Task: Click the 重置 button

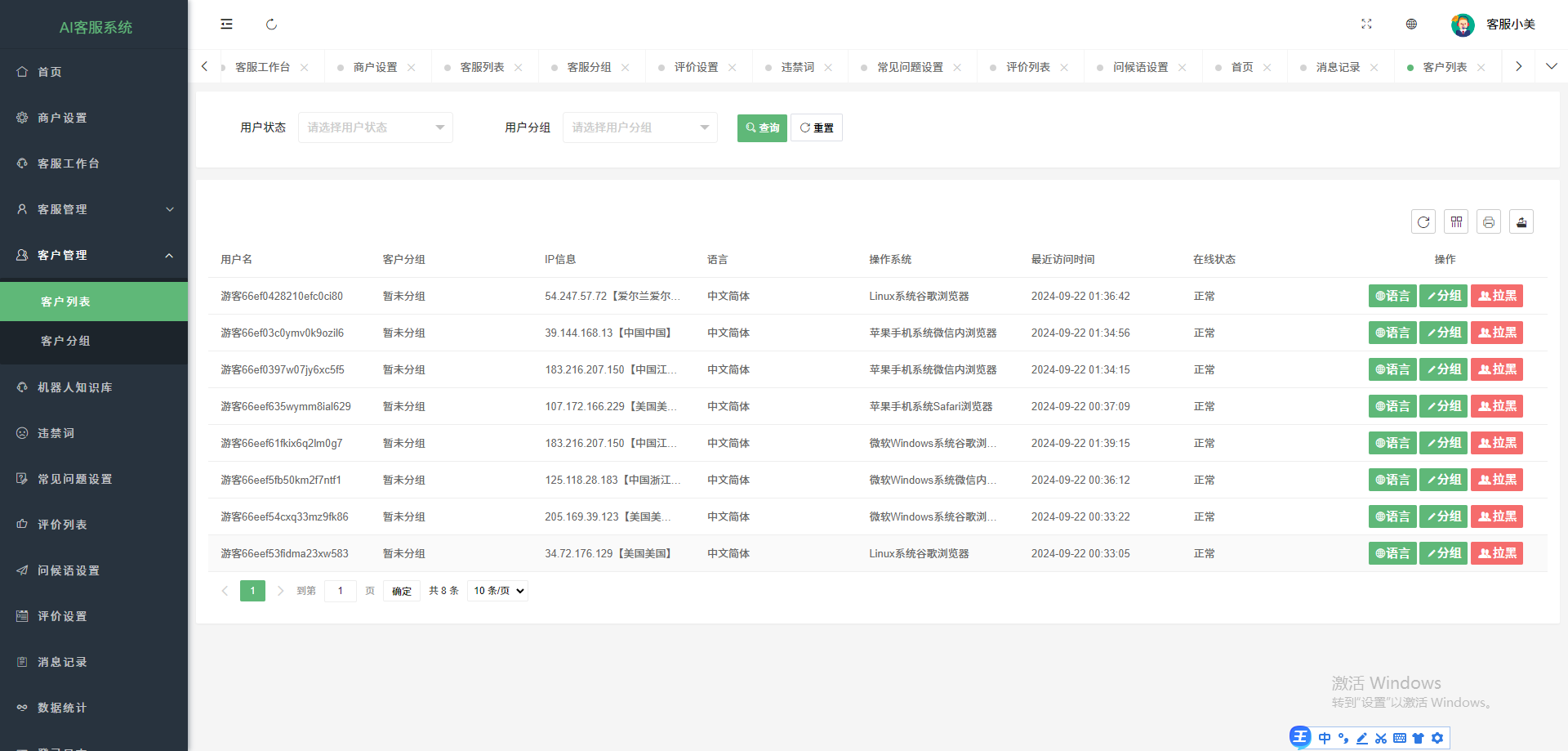Action: click(x=817, y=127)
